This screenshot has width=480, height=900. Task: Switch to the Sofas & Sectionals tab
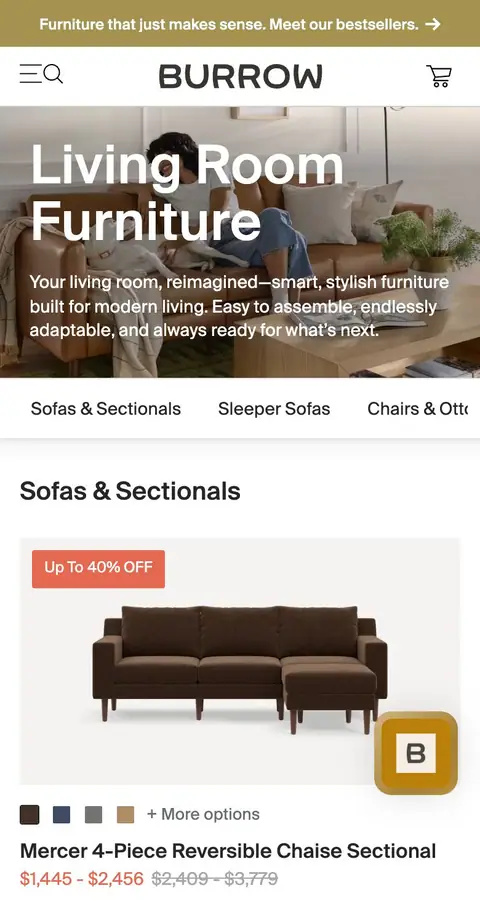[106, 409]
